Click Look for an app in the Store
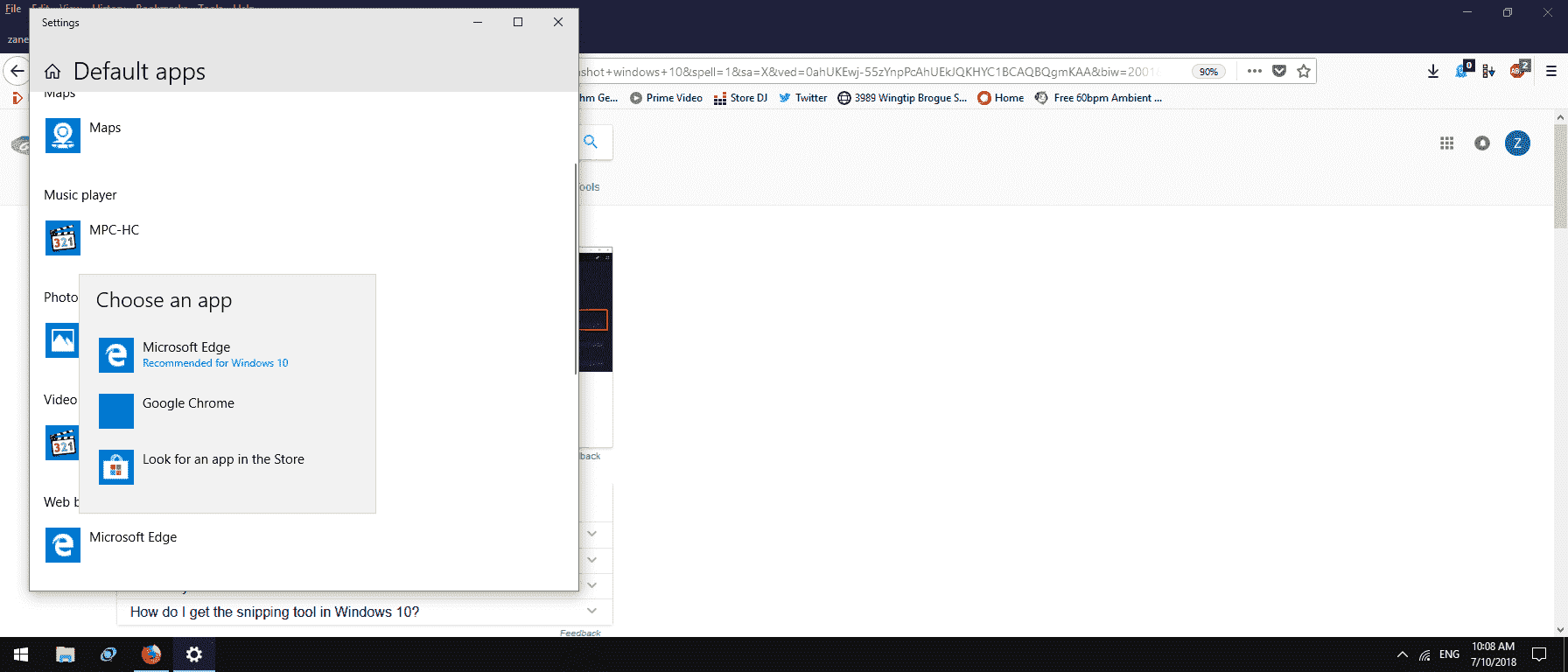 coord(223,459)
